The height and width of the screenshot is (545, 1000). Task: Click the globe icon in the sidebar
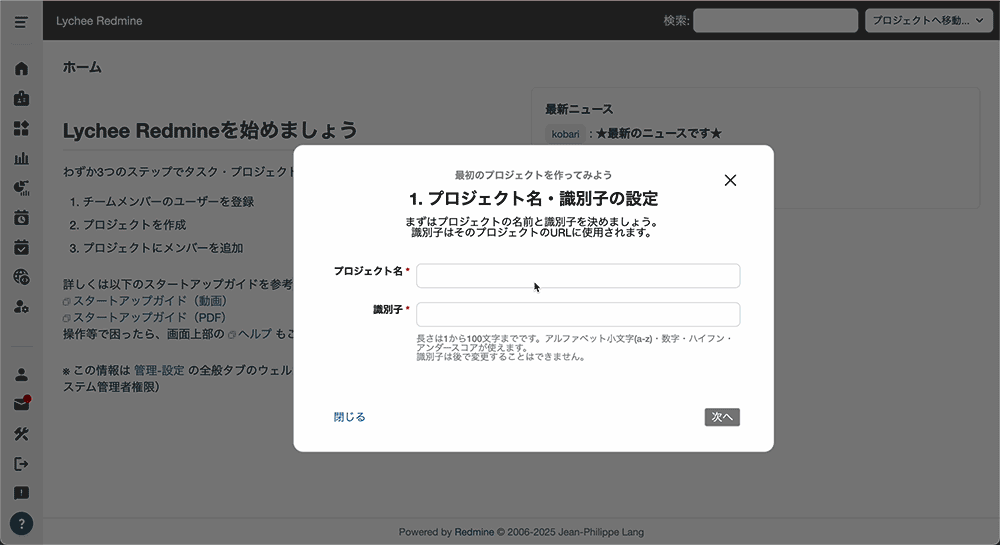pyautogui.click(x=21, y=277)
